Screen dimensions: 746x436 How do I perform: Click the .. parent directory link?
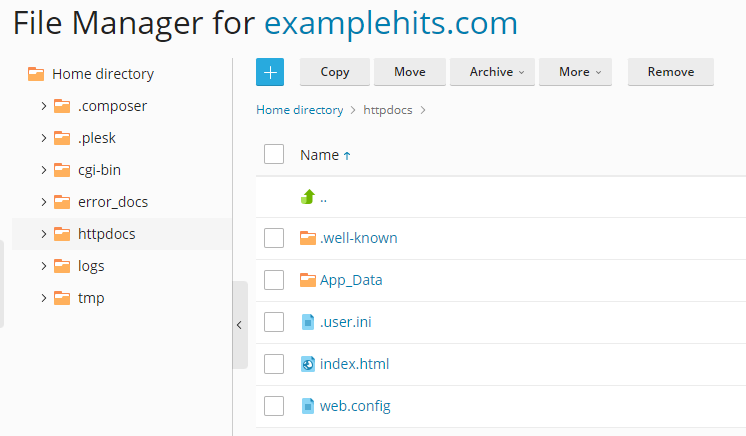tap(324, 198)
